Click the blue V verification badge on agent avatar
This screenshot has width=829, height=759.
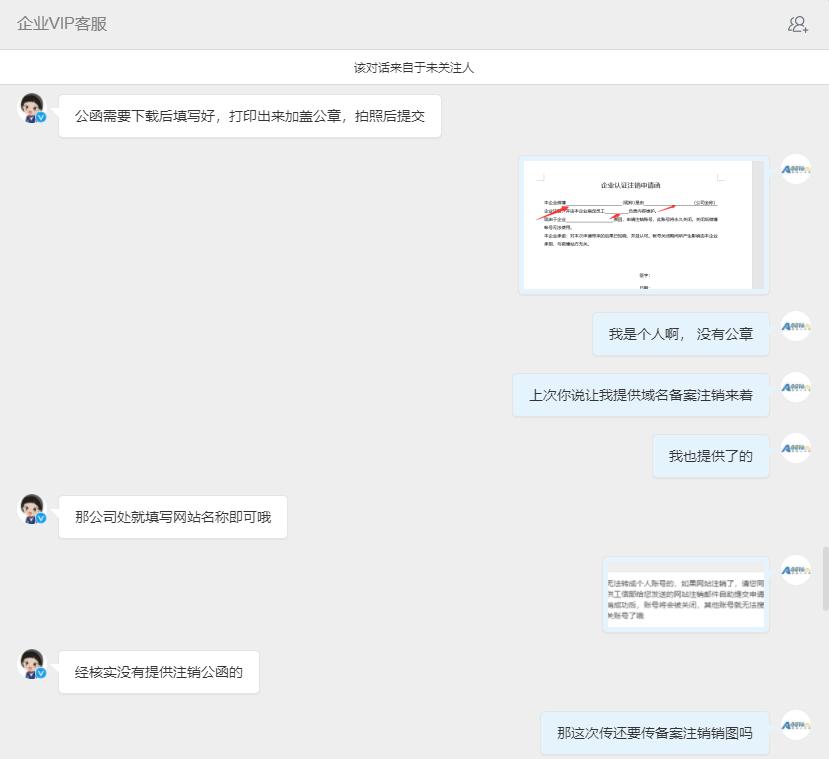click(x=40, y=117)
